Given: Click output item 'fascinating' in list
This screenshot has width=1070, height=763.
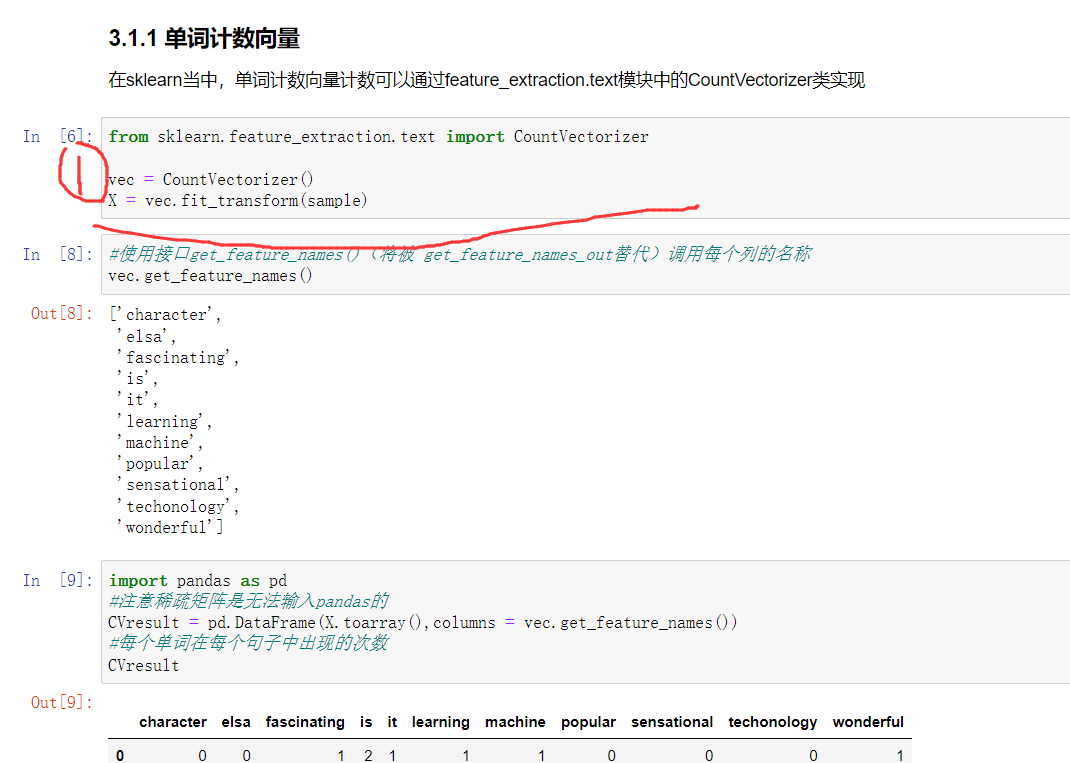Looking at the screenshot, I should [x=177, y=358].
